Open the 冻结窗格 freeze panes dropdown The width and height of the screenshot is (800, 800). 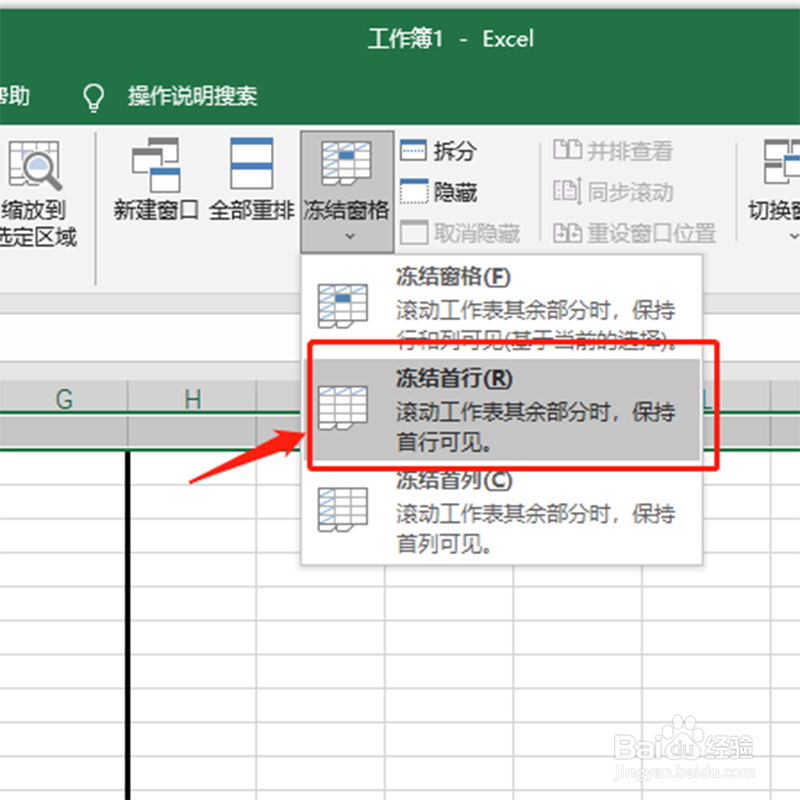[x=347, y=191]
